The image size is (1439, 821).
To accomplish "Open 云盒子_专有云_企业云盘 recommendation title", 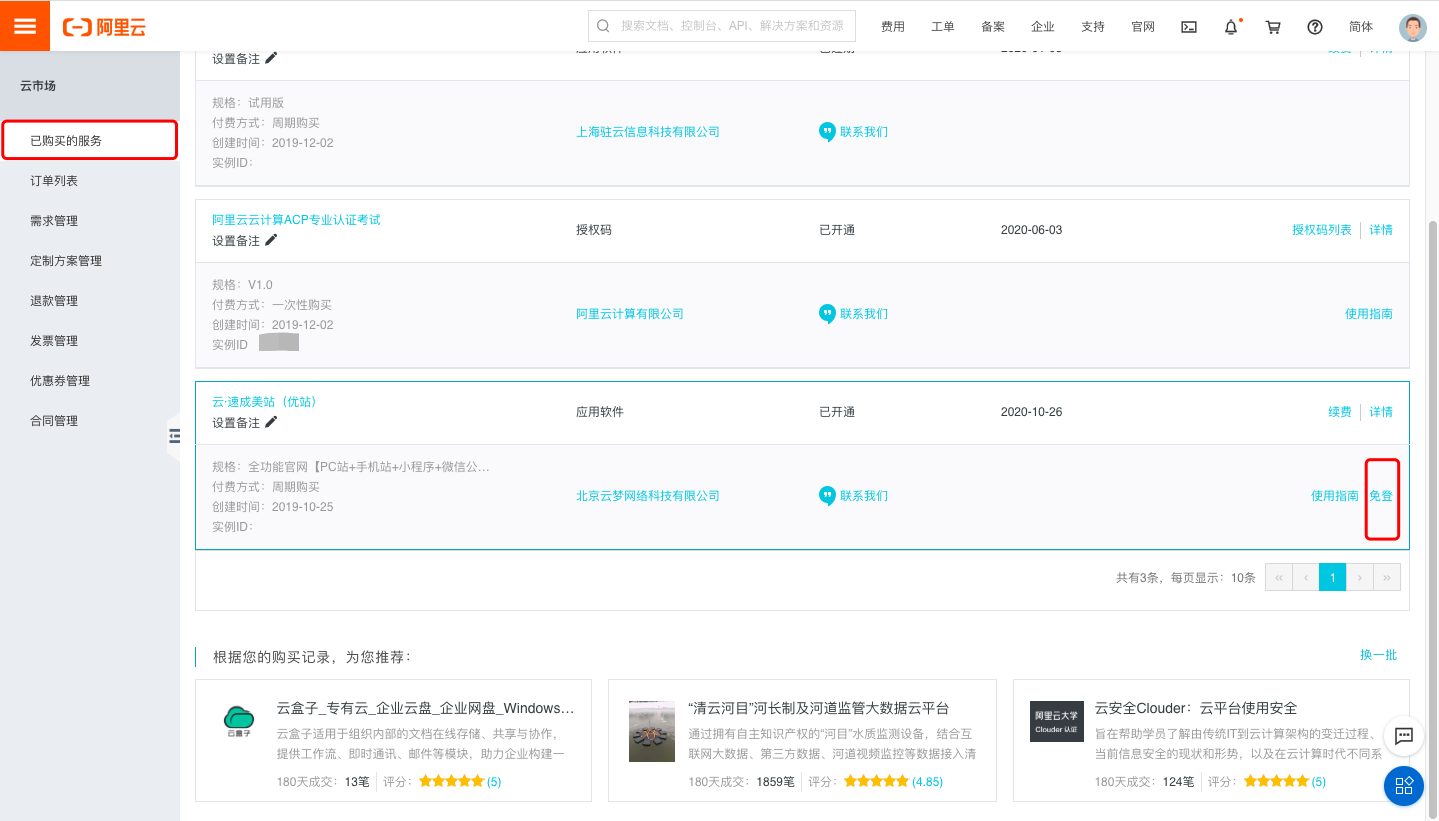I will (426, 708).
